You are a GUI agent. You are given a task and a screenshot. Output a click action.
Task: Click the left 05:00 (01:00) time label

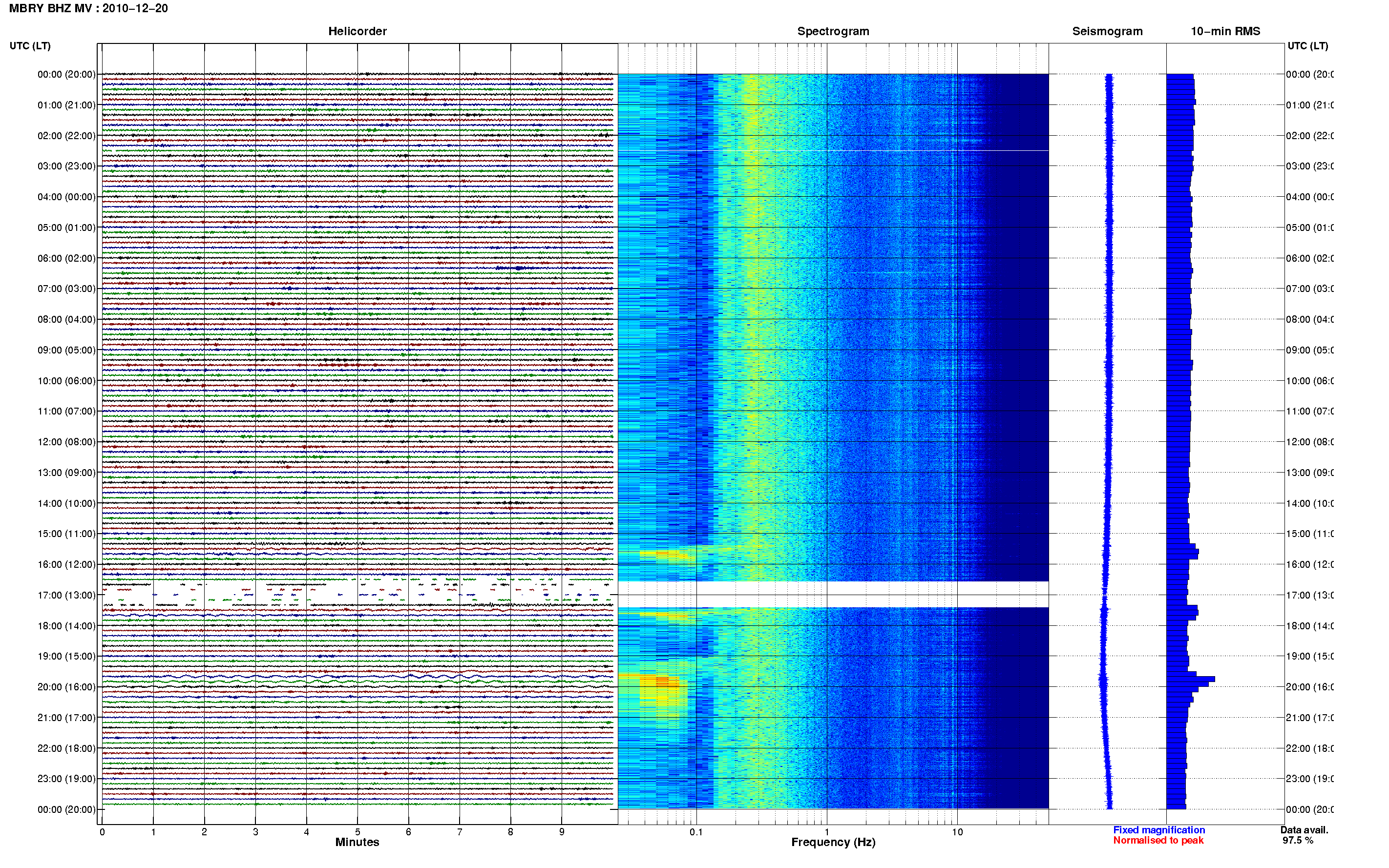point(66,227)
